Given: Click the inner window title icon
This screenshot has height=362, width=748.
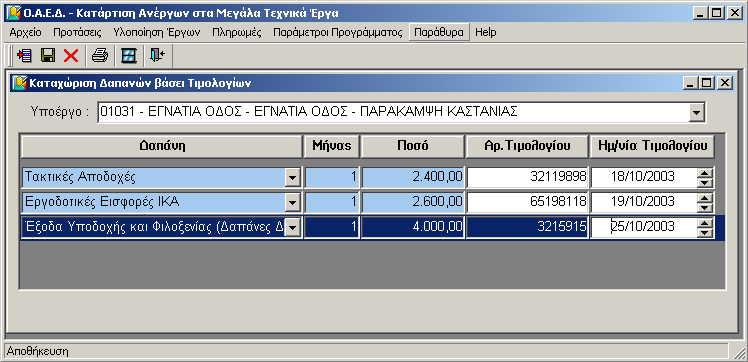Looking at the screenshot, I should (19, 83).
